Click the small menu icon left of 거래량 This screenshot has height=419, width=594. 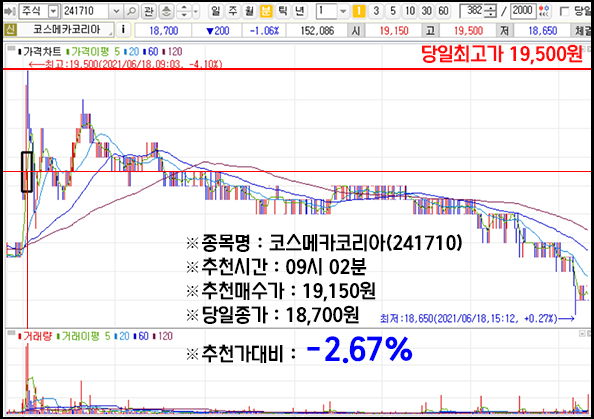click(11, 333)
